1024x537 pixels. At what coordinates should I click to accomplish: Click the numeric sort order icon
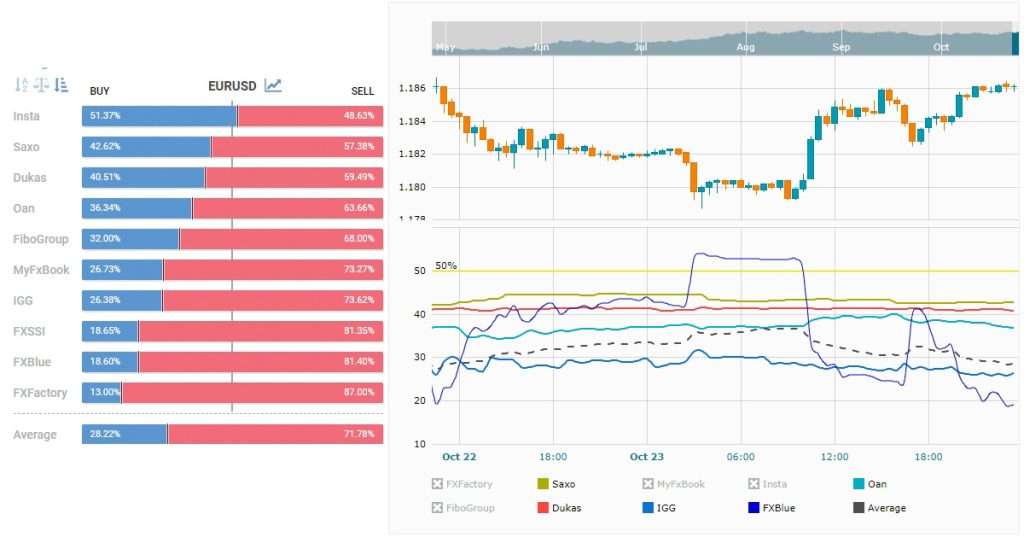pyautogui.click(x=22, y=86)
